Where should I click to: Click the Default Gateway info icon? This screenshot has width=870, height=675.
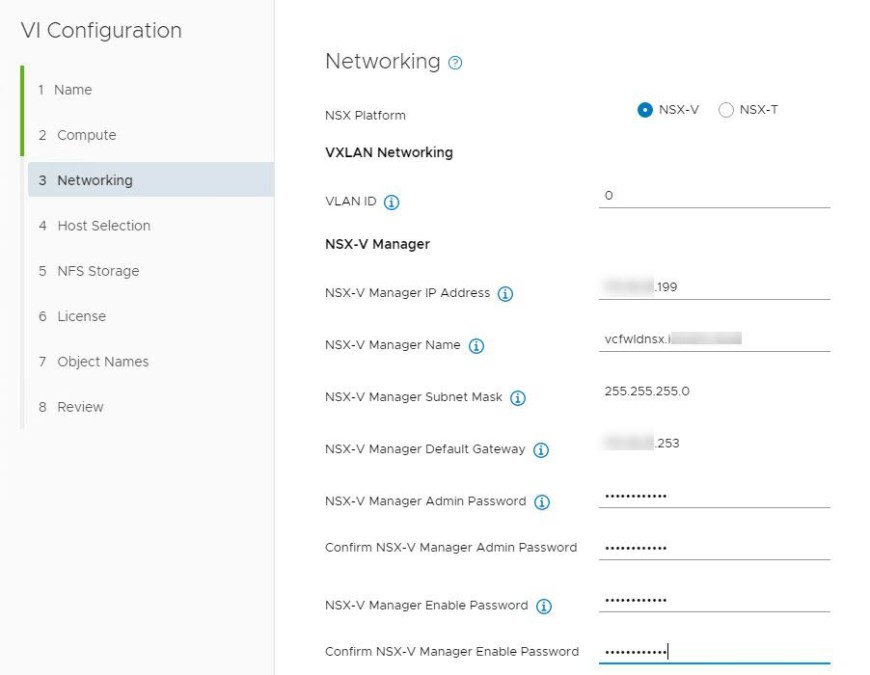tap(541, 450)
